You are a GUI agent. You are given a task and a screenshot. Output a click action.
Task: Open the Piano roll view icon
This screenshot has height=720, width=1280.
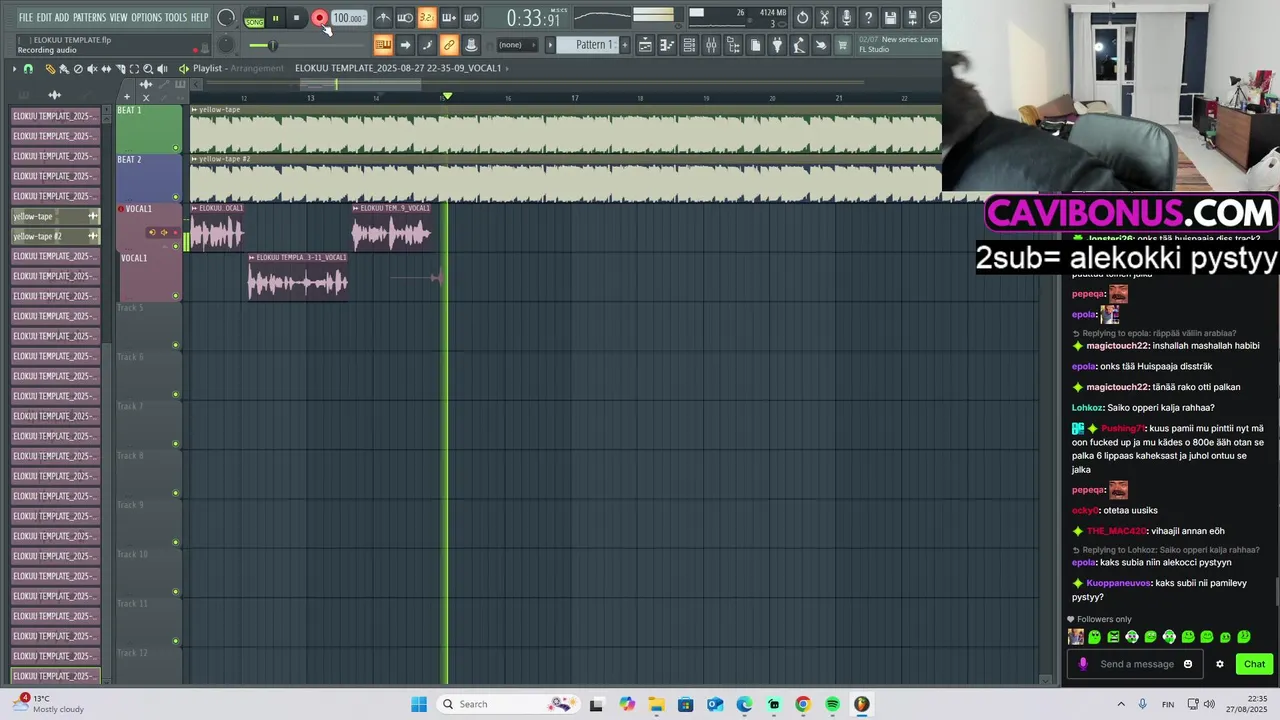(x=667, y=45)
